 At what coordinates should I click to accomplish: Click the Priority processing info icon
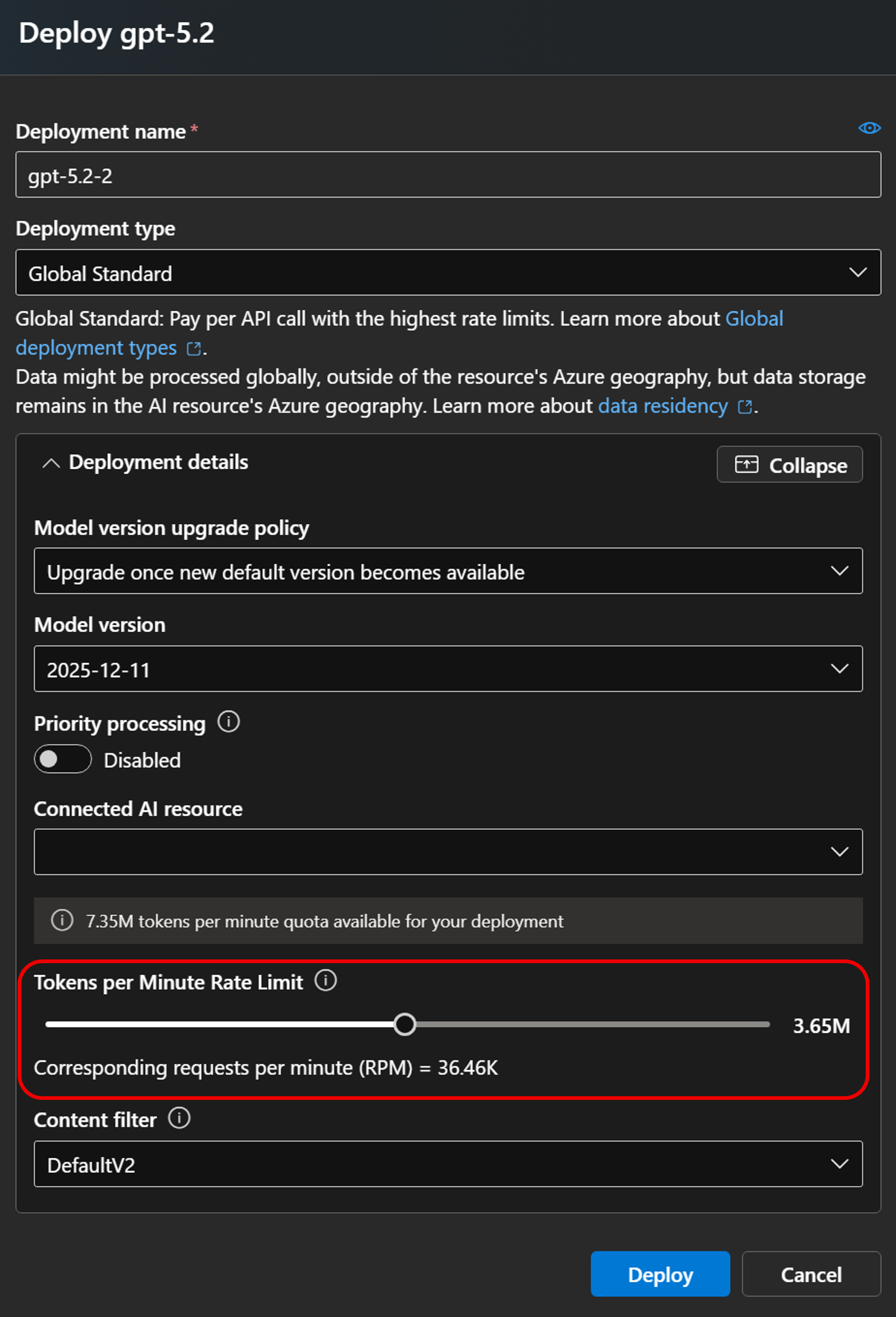coord(229,722)
